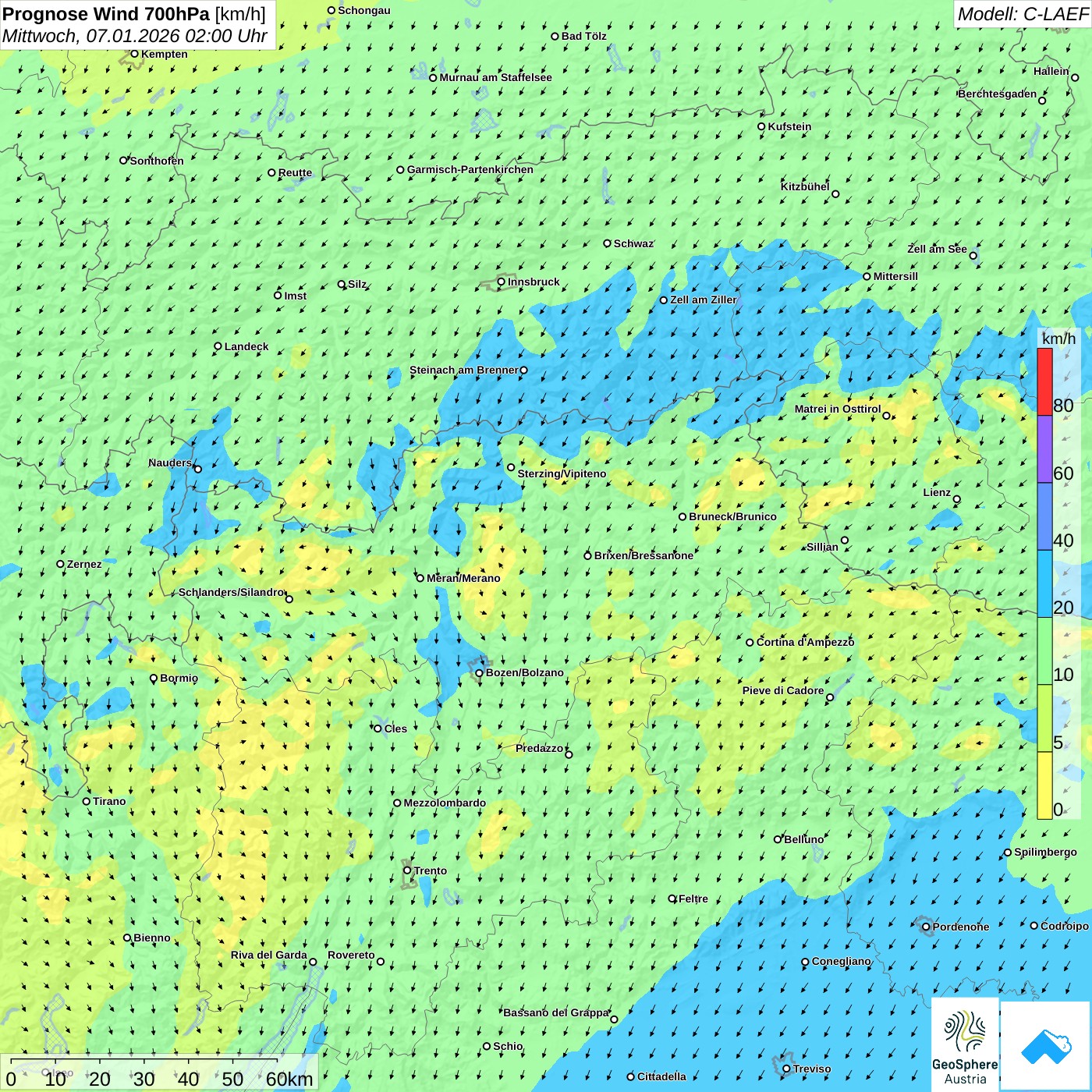
Task: Click the Lienz city marker circle
Action: tap(957, 499)
